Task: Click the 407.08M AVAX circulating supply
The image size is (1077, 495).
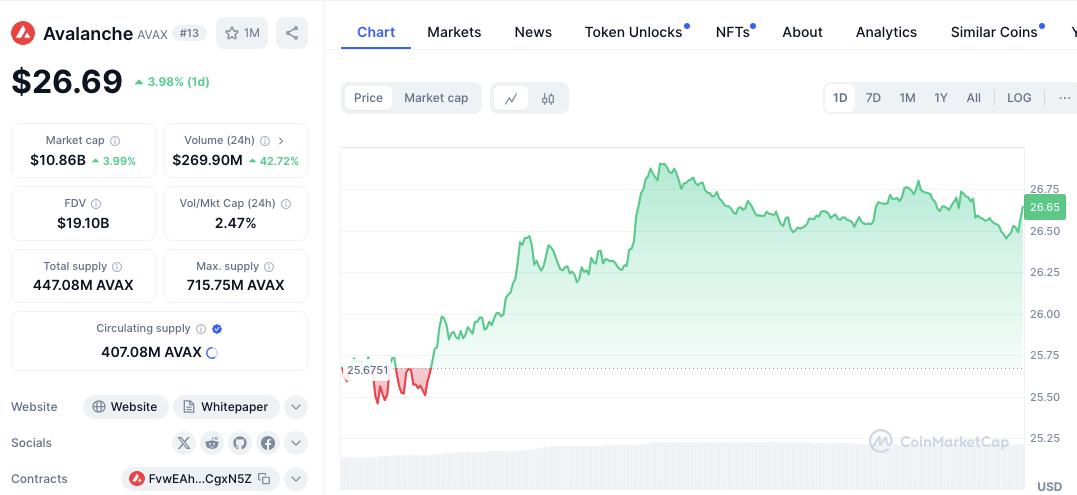Action: point(151,353)
